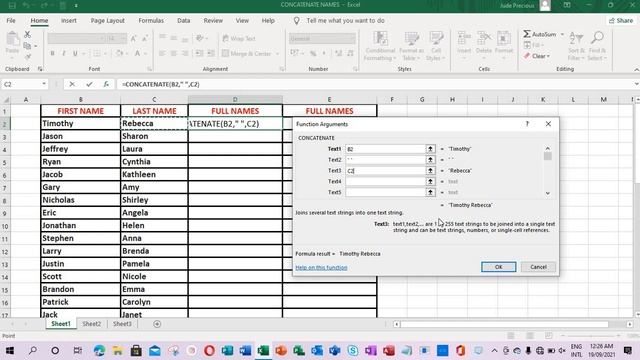Click the Text3 range selector arrow icon

coord(430,171)
